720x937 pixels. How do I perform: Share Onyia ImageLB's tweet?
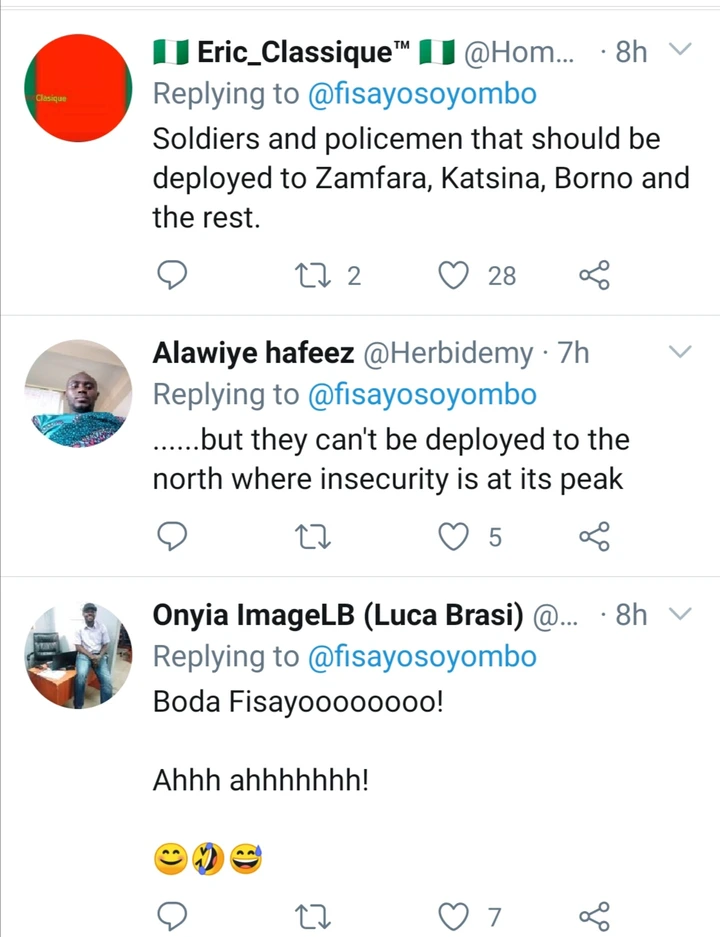(x=595, y=914)
